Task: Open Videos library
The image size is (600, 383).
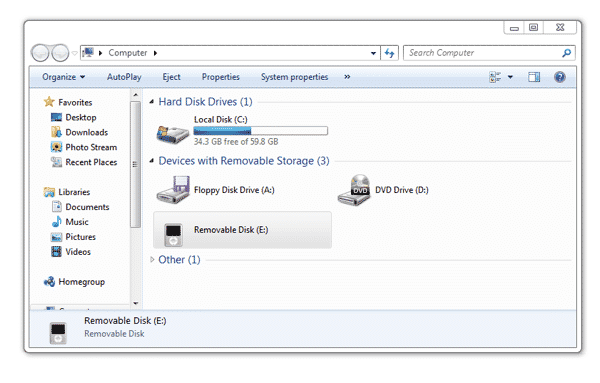Action: (x=78, y=251)
